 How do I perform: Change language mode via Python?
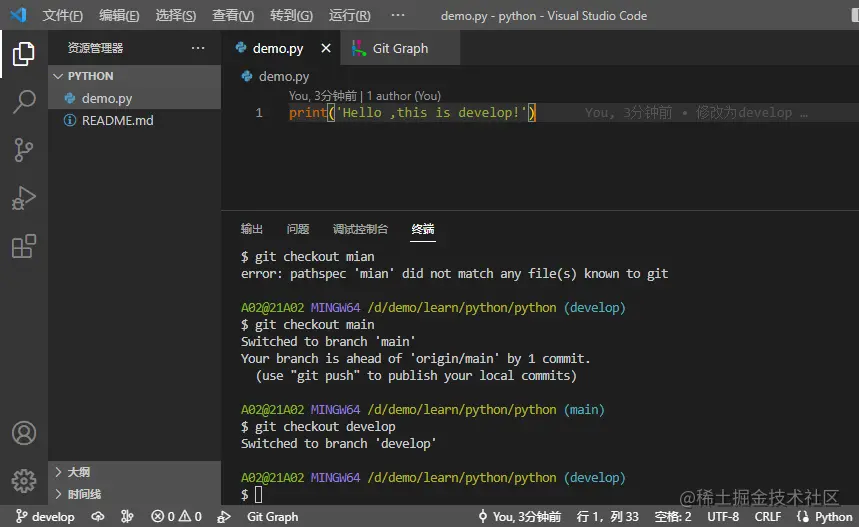(x=833, y=517)
